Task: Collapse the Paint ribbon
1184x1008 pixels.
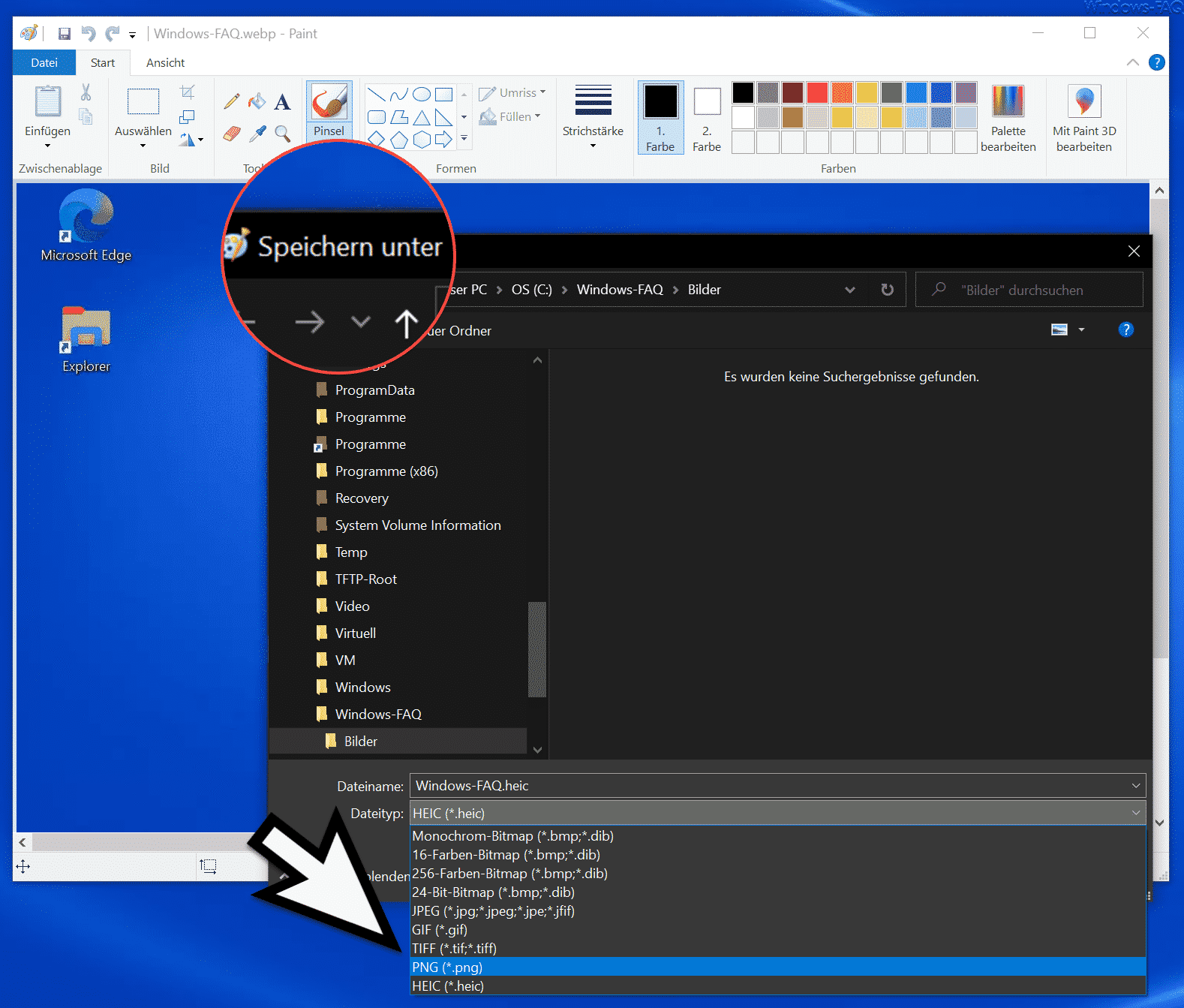Action: point(1133,62)
